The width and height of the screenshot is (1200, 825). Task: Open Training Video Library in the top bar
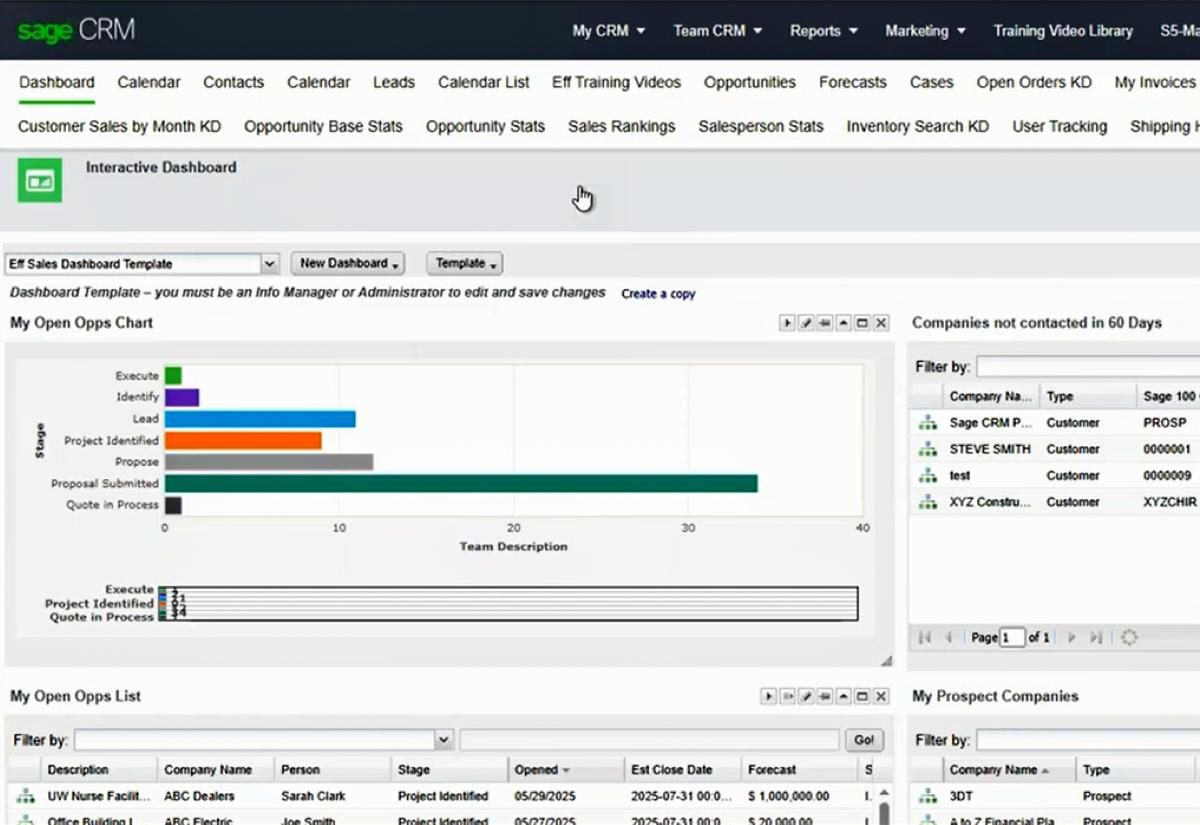click(x=1063, y=31)
